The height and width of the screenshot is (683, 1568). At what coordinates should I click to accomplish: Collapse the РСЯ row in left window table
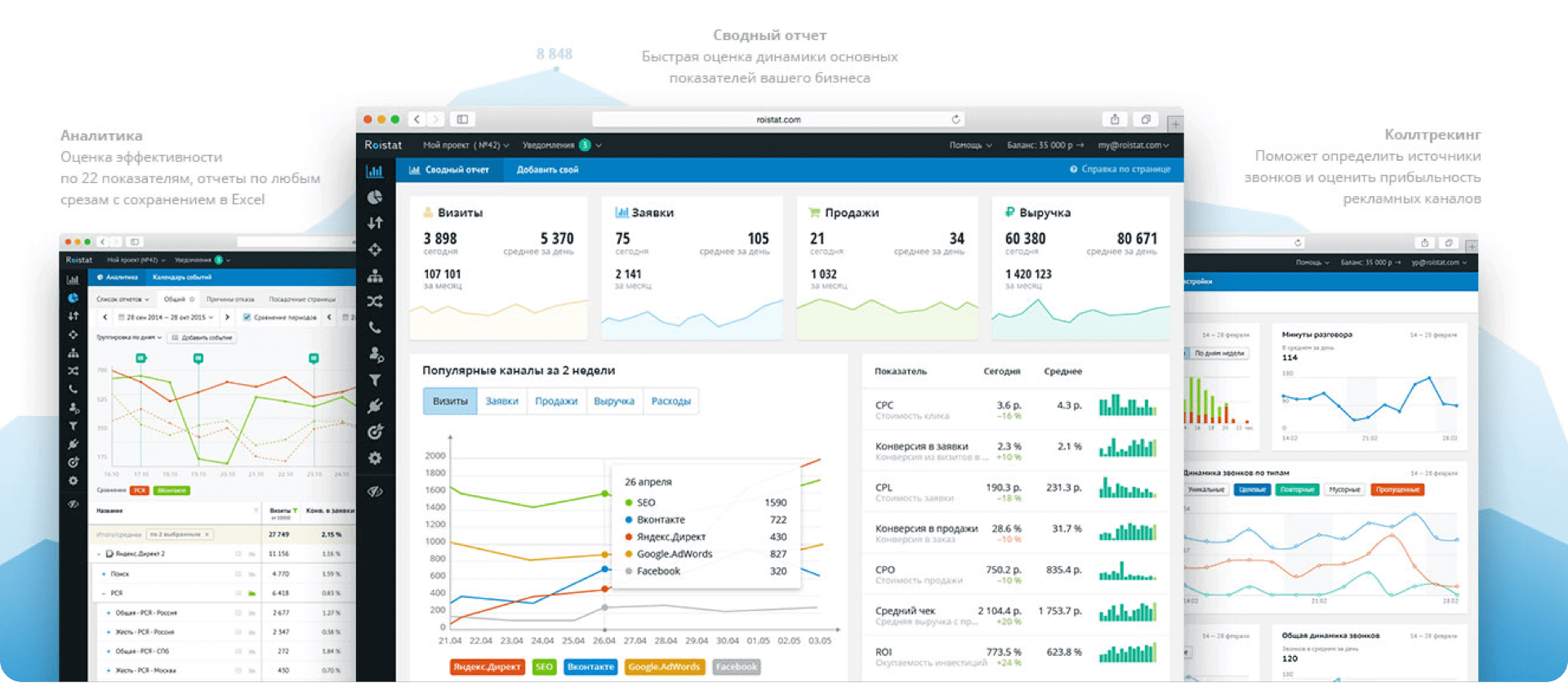pyautogui.click(x=104, y=593)
